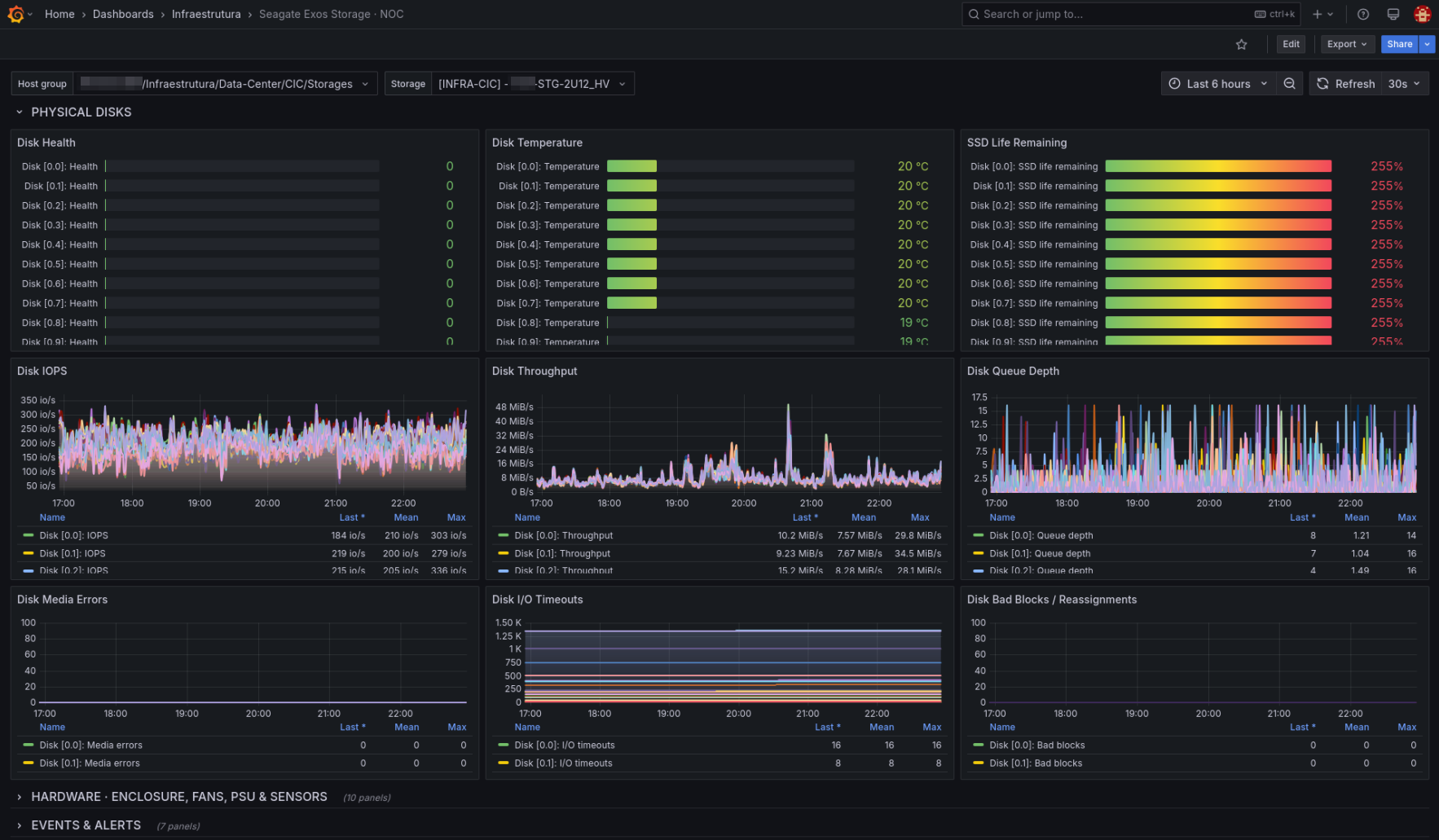Image resolution: width=1439 pixels, height=840 pixels.
Task: Click the zoom out time range icon
Action: click(1289, 84)
